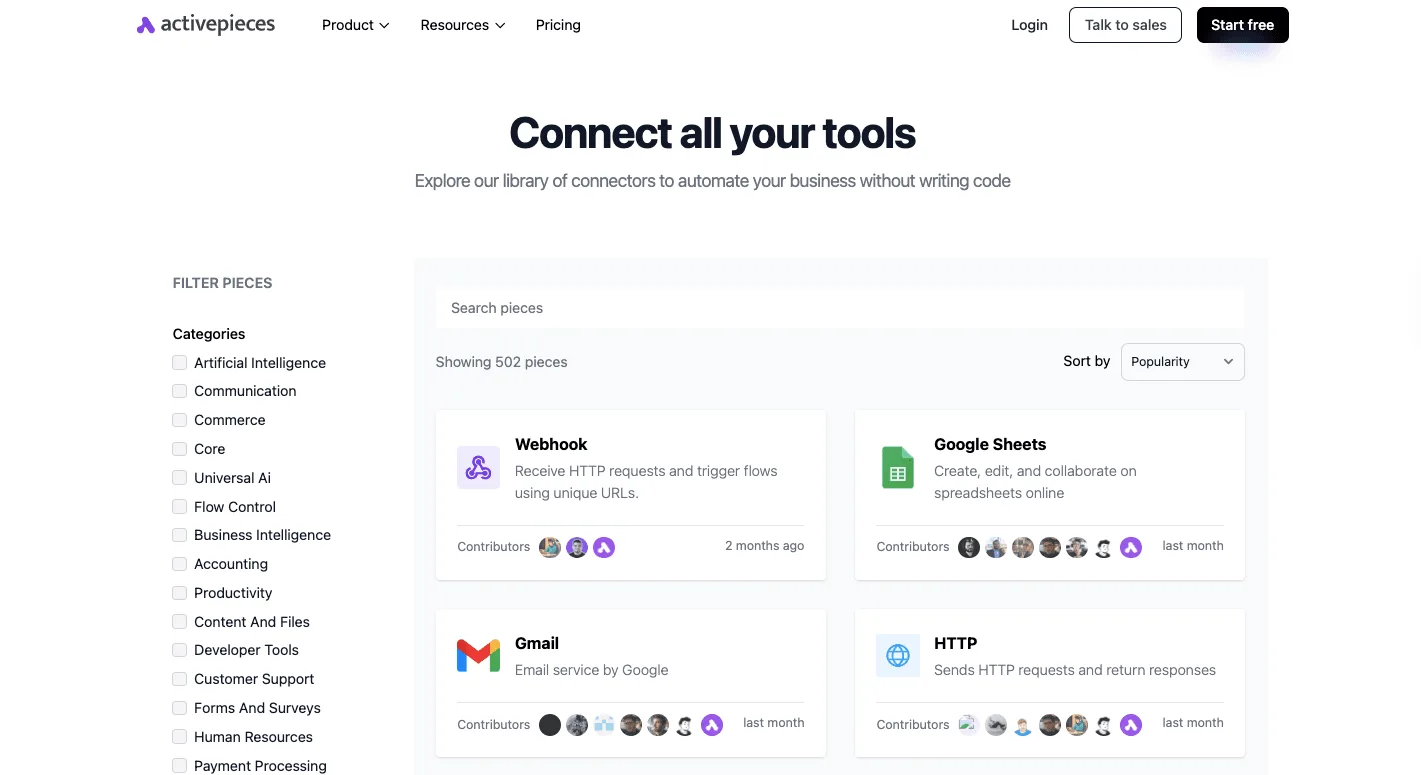Open the Product dropdown menu
Viewport: 1421px width, 775px height.
tap(355, 25)
